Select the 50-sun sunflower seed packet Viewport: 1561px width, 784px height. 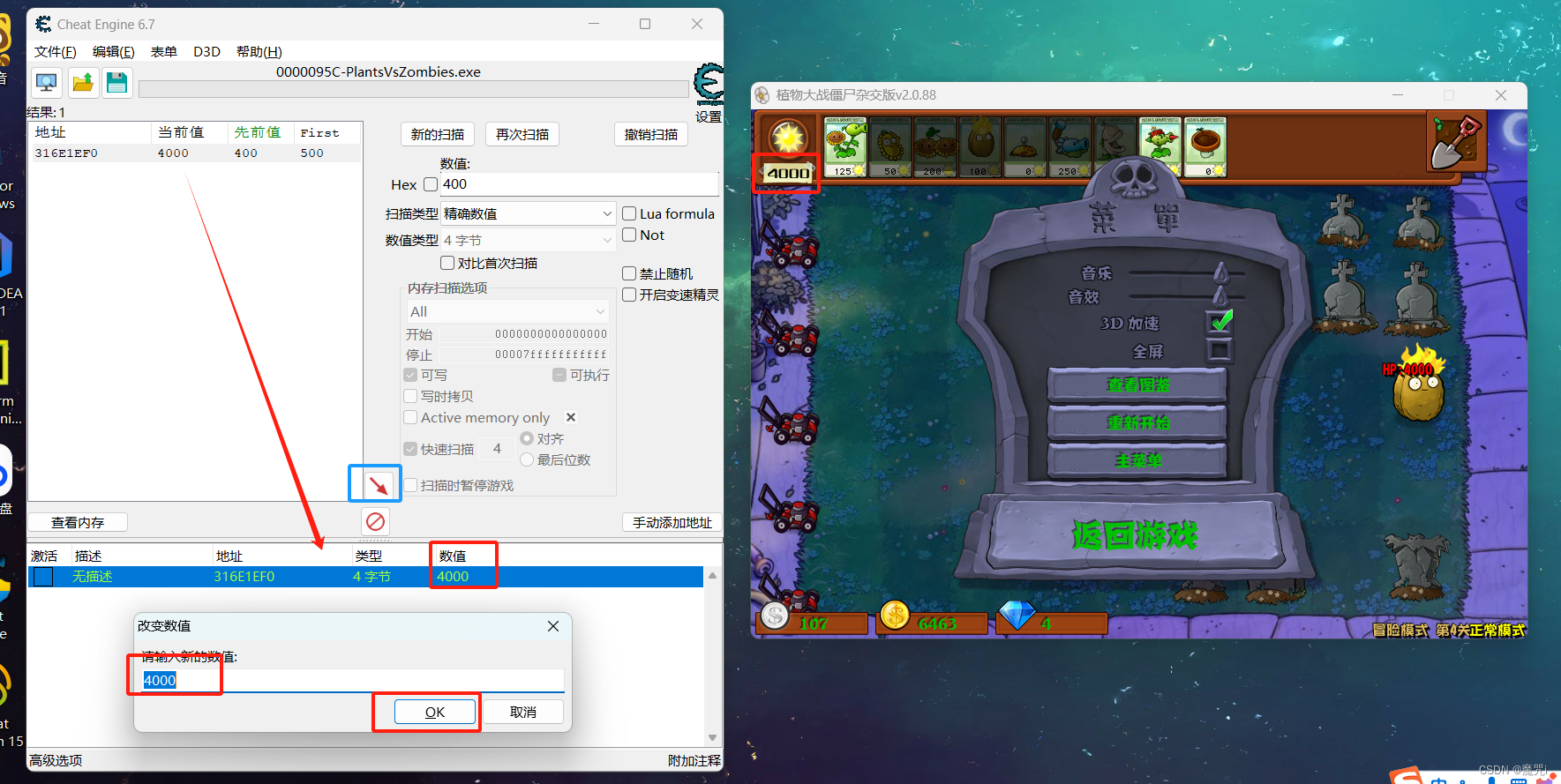click(890, 146)
